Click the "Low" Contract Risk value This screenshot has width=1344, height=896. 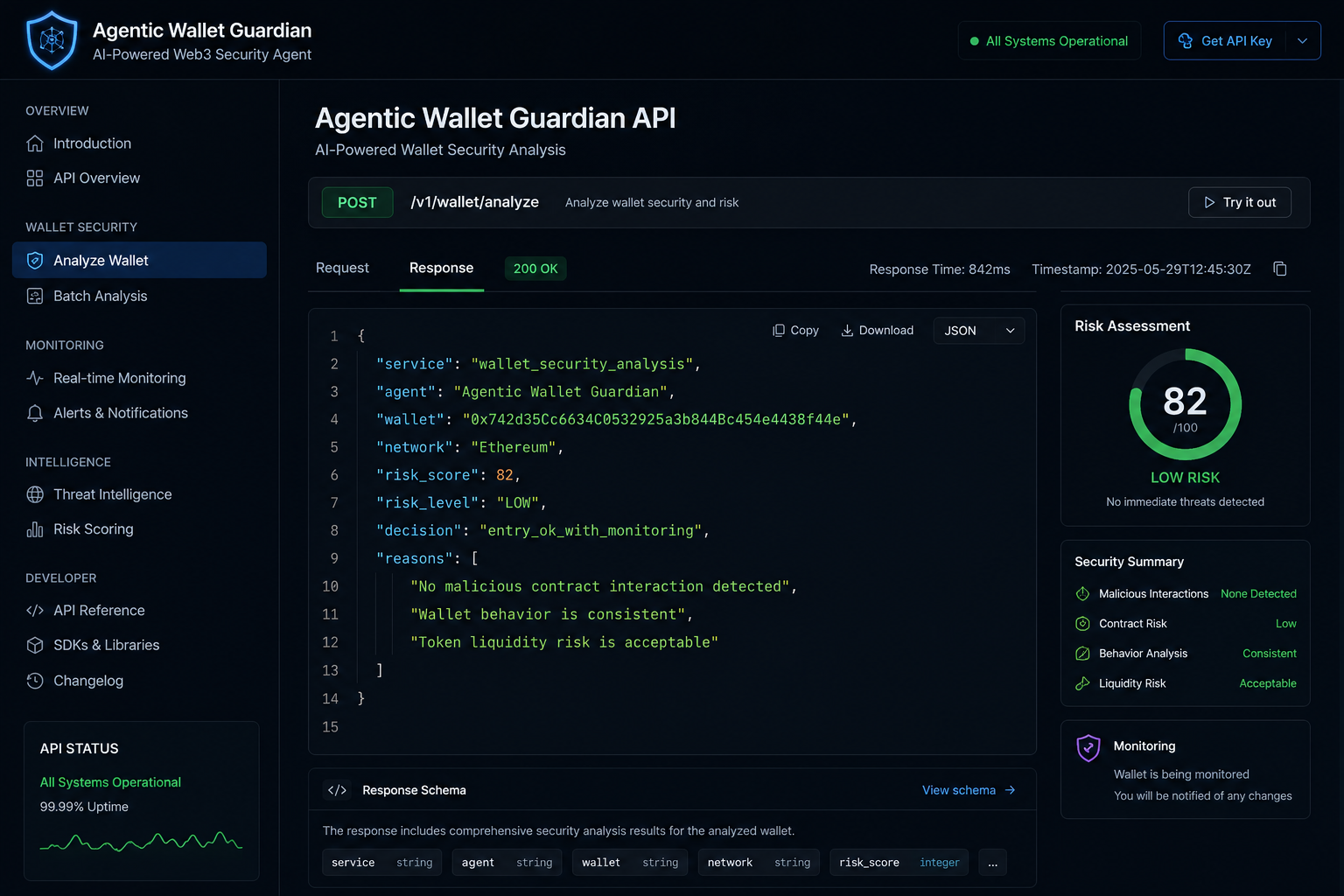pyautogui.click(x=1286, y=624)
